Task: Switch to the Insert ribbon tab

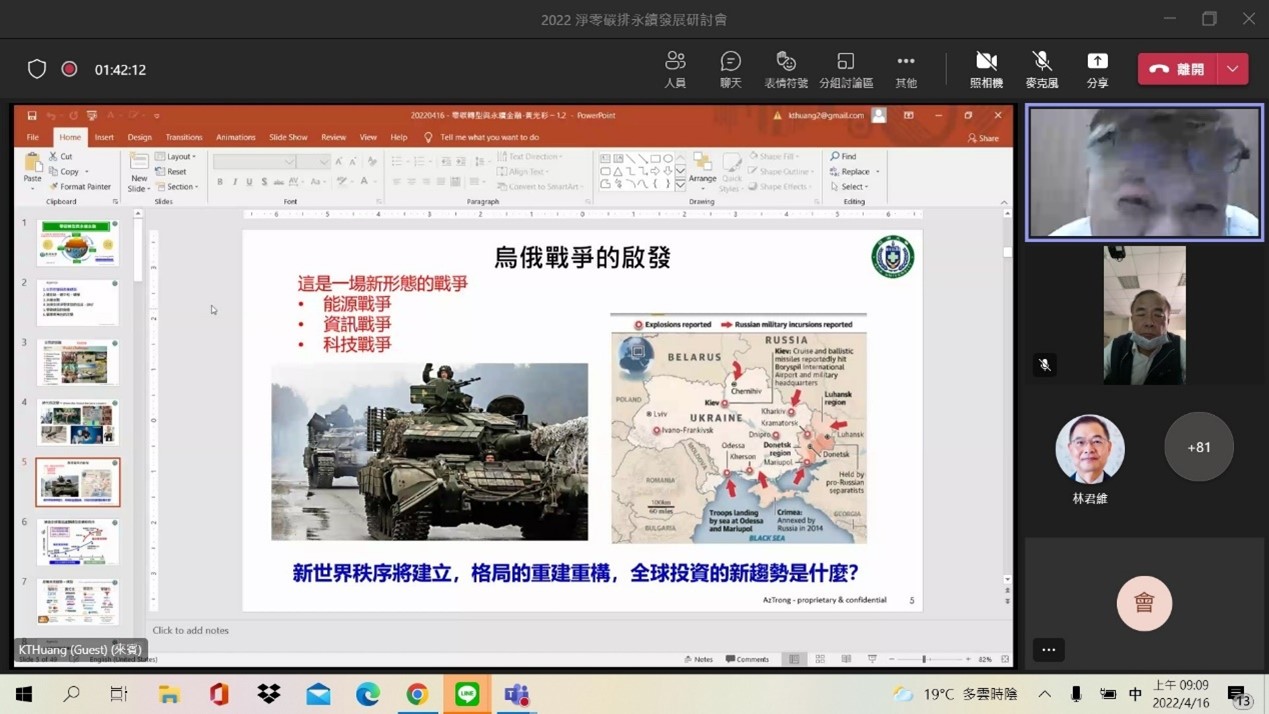Action: [x=104, y=137]
